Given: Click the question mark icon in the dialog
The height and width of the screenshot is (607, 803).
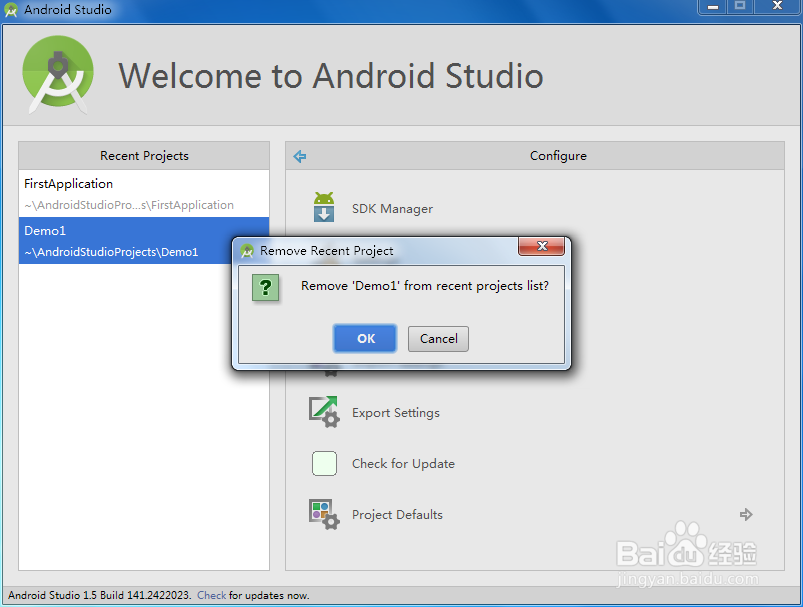Looking at the screenshot, I should click(x=266, y=289).
